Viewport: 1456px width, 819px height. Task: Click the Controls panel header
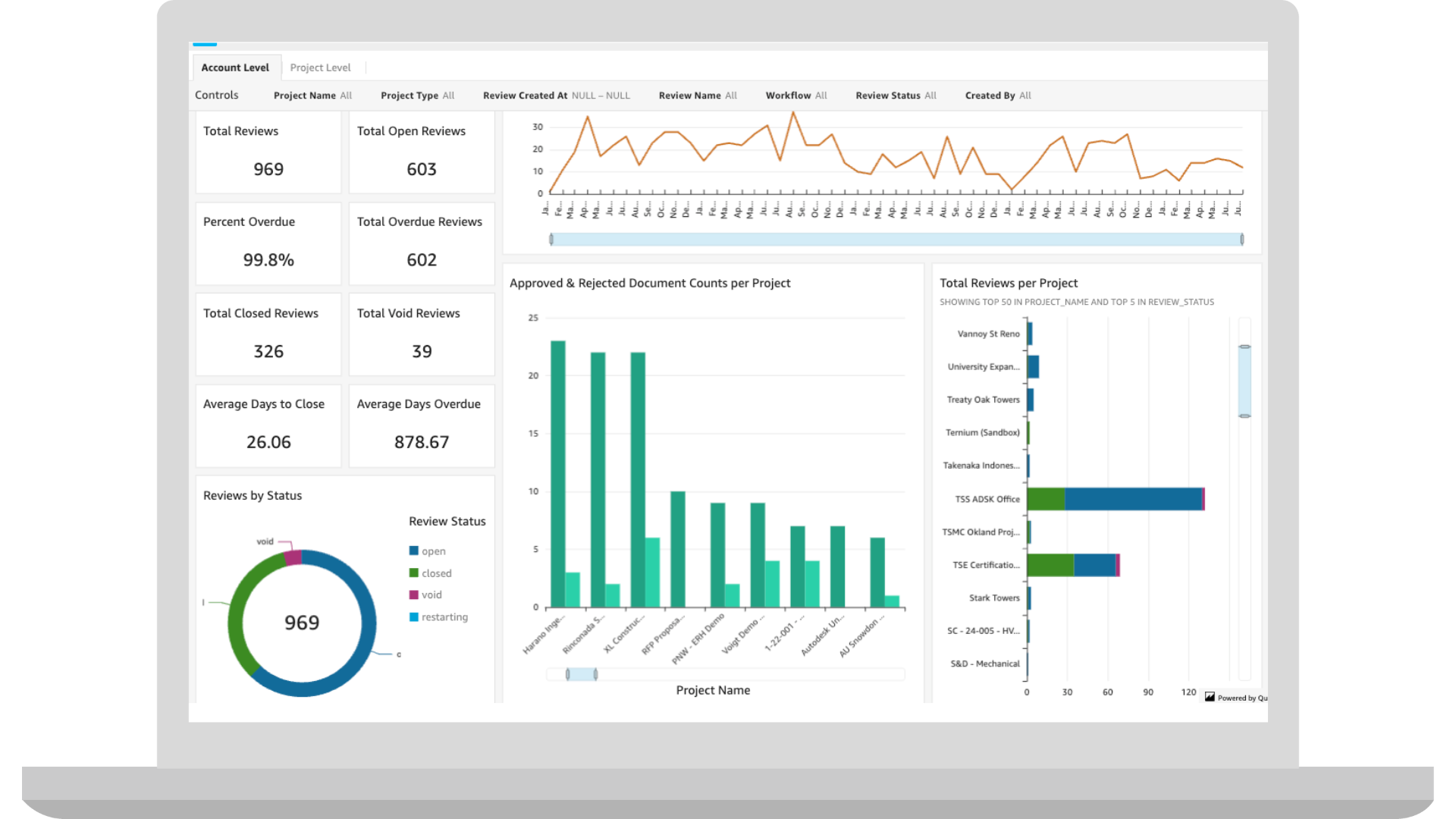click(x=216, y=95)
